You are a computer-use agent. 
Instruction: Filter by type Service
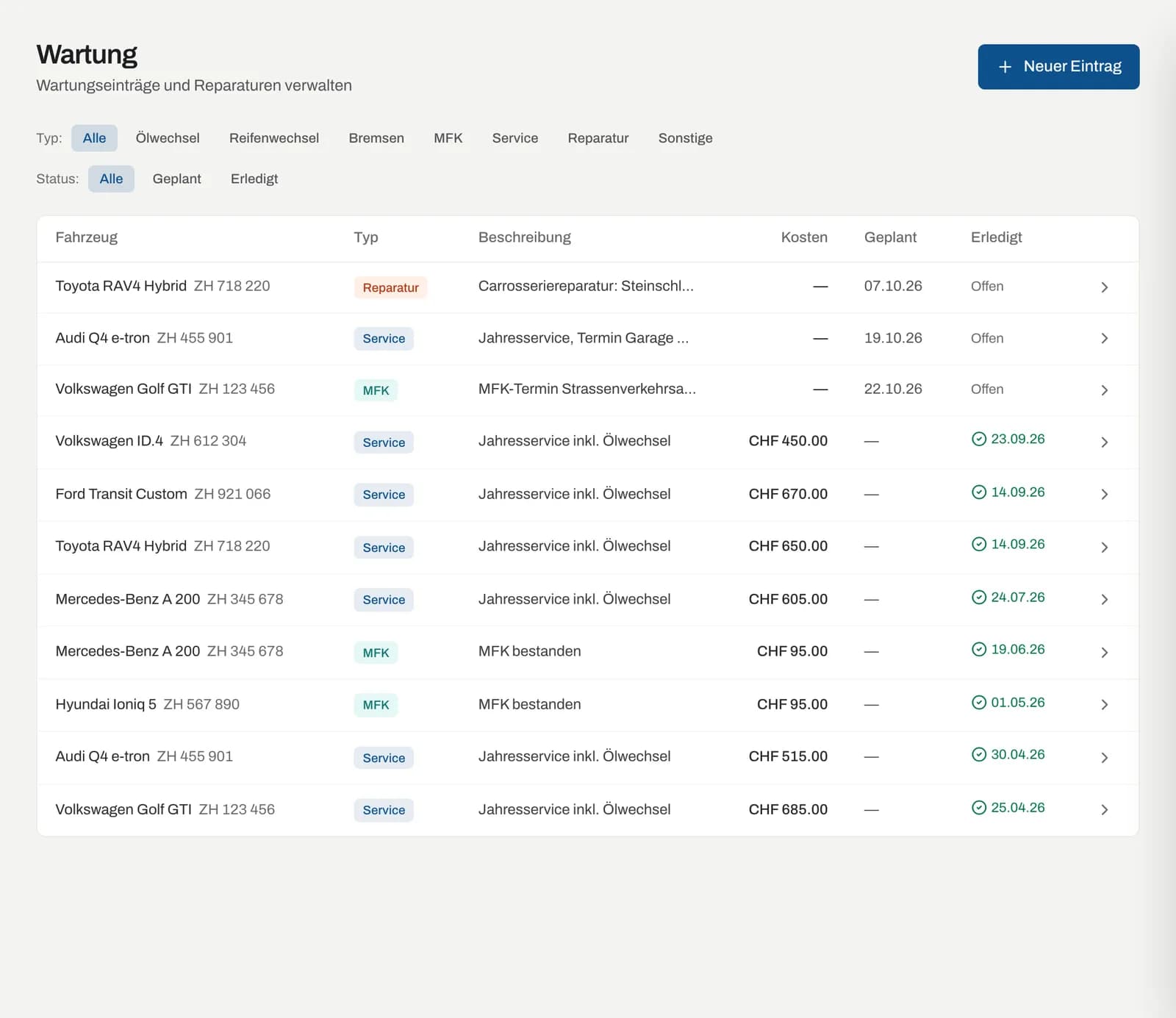[x=515, y=138]
